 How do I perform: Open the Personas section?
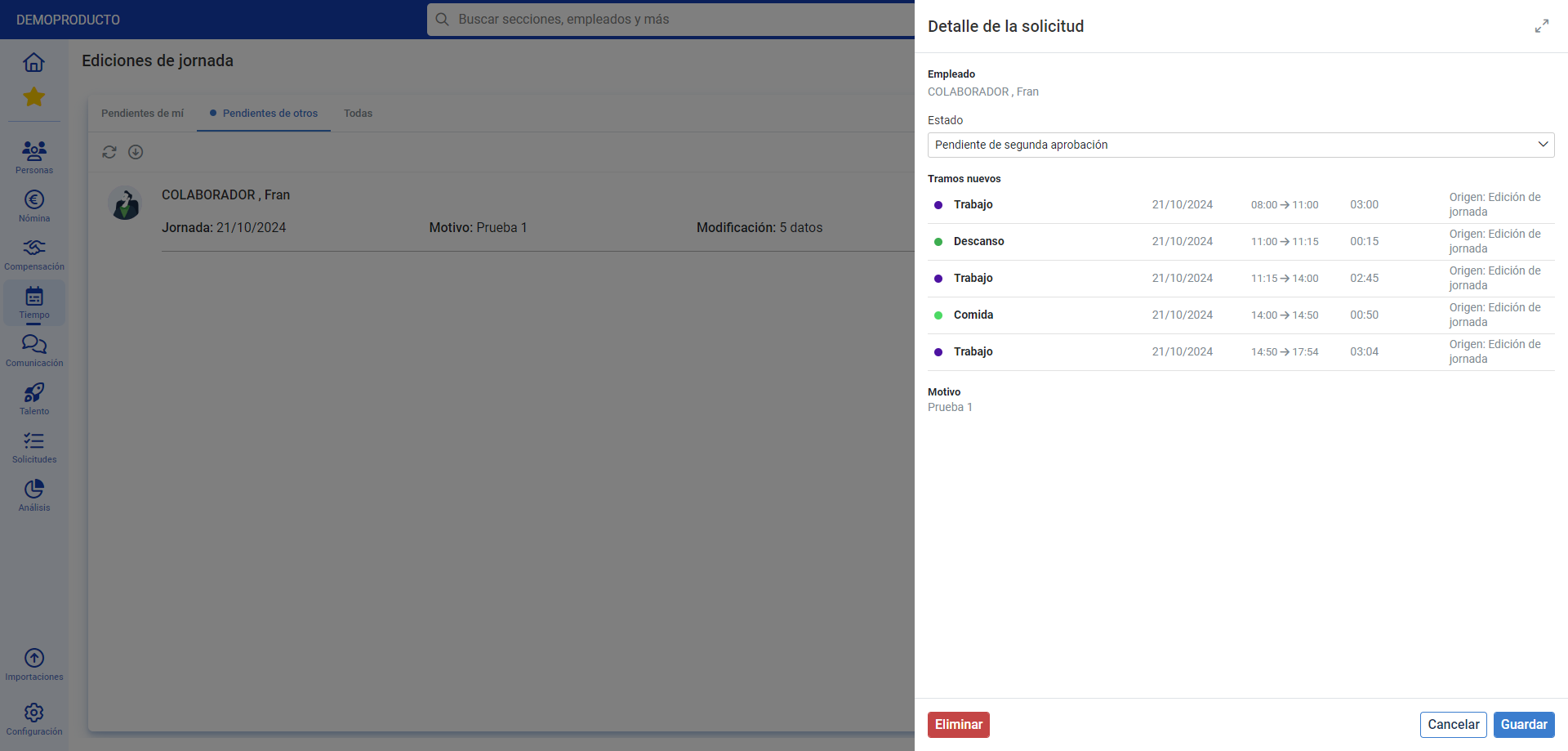pyautogui.click(x=34, y=157)
